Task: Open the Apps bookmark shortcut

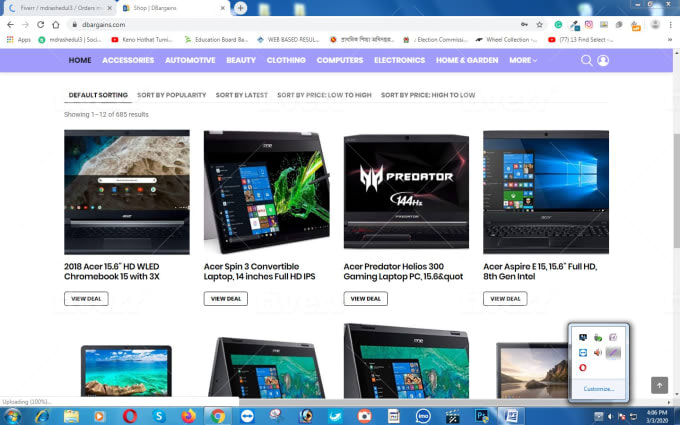Action: pyautogui.click(x=19, y=39)
